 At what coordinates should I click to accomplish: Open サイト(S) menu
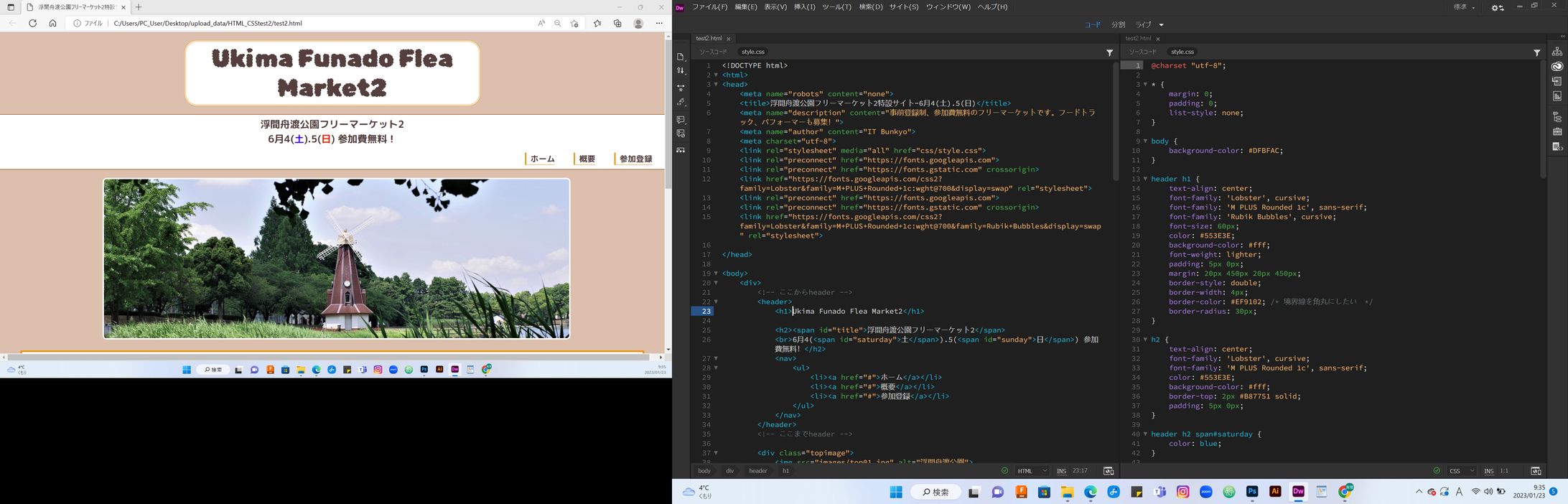[904, 7]
